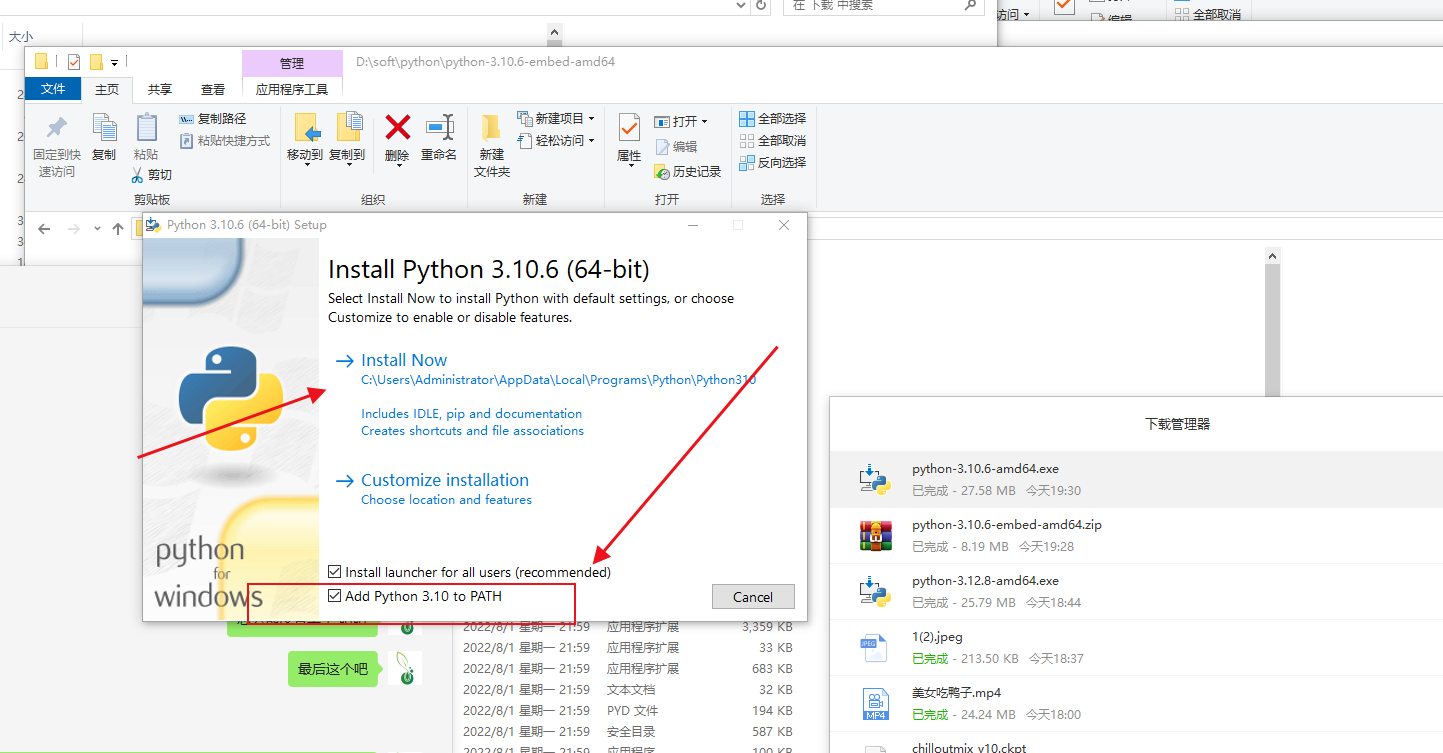Screen dimensions: 1443x753
Task: Click the python-3.10.6-amd64.exe installer icon
Action: coord(875,479)
